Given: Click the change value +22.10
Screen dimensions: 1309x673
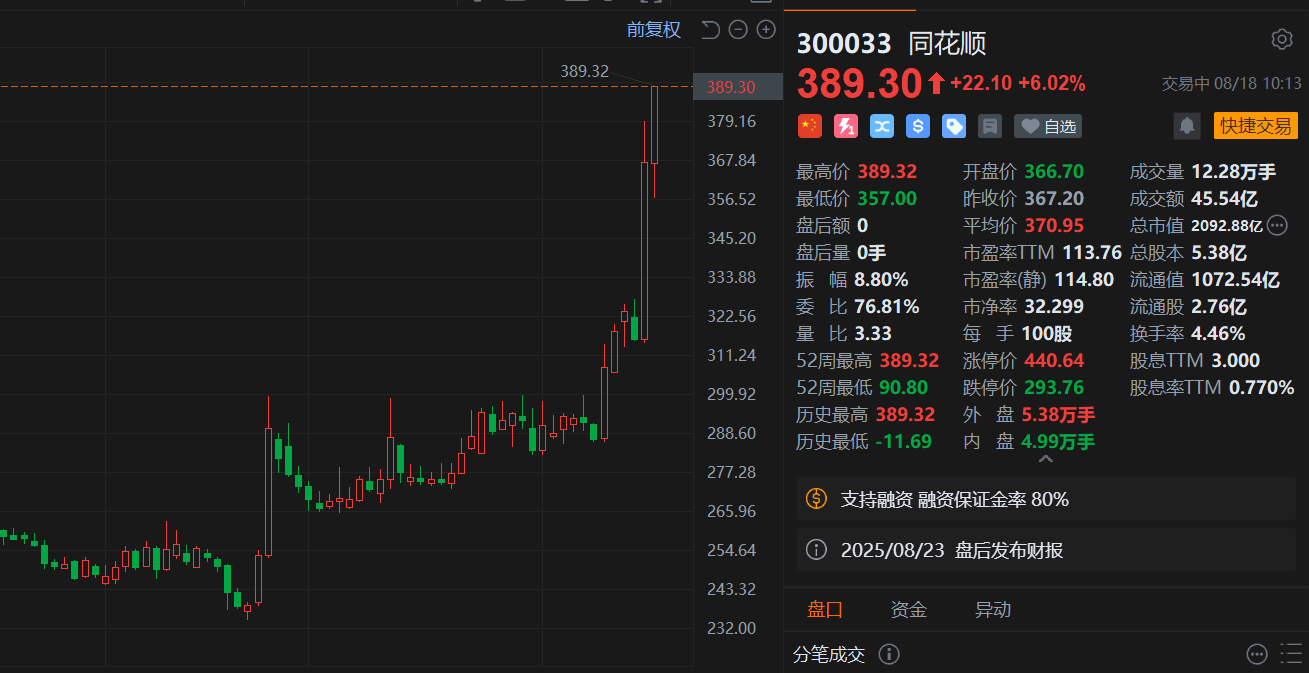Looking at the screenshot, I should click(x=980, y=84).
